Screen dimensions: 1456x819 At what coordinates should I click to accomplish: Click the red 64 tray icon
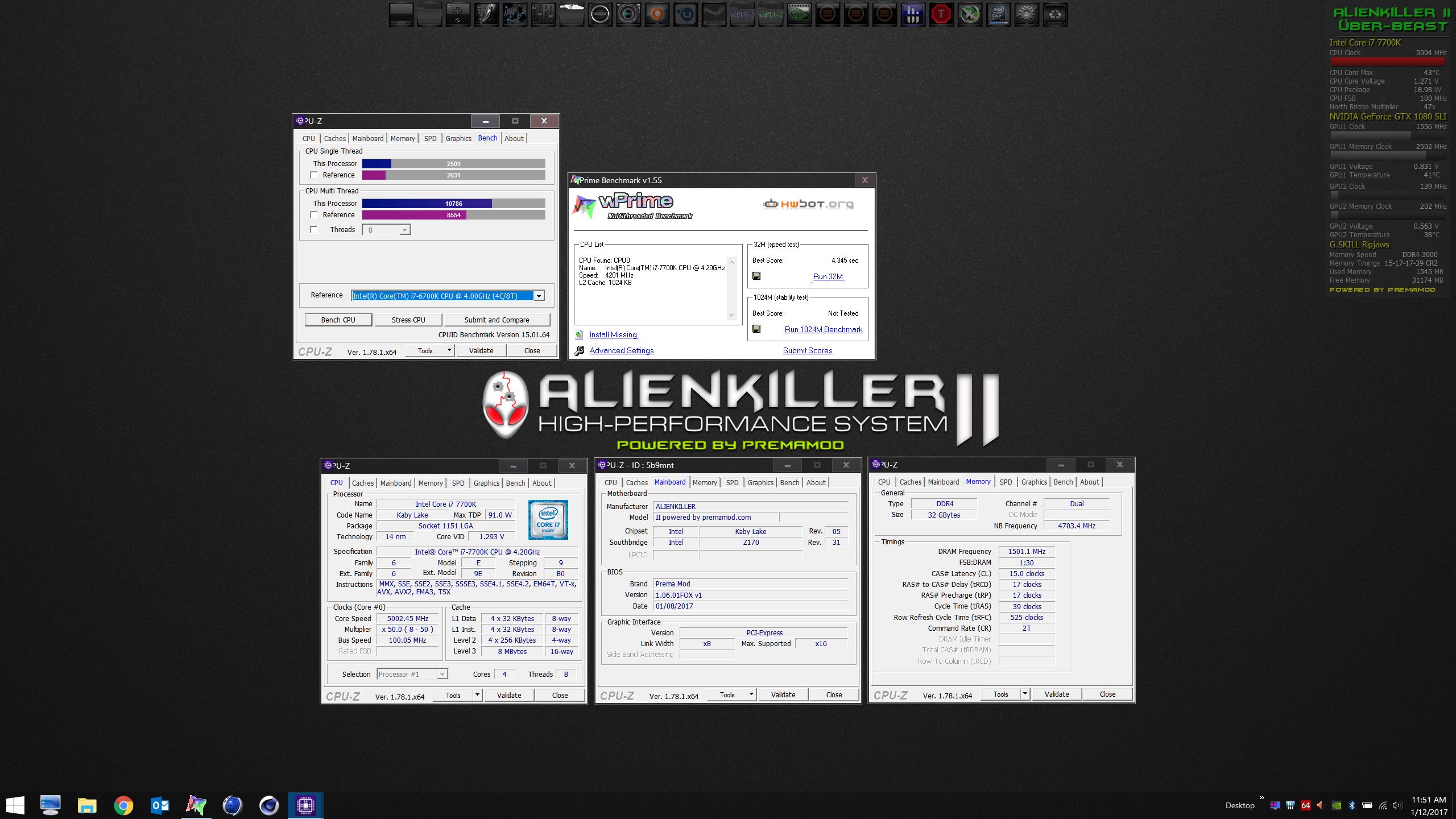click(1305, 805)
